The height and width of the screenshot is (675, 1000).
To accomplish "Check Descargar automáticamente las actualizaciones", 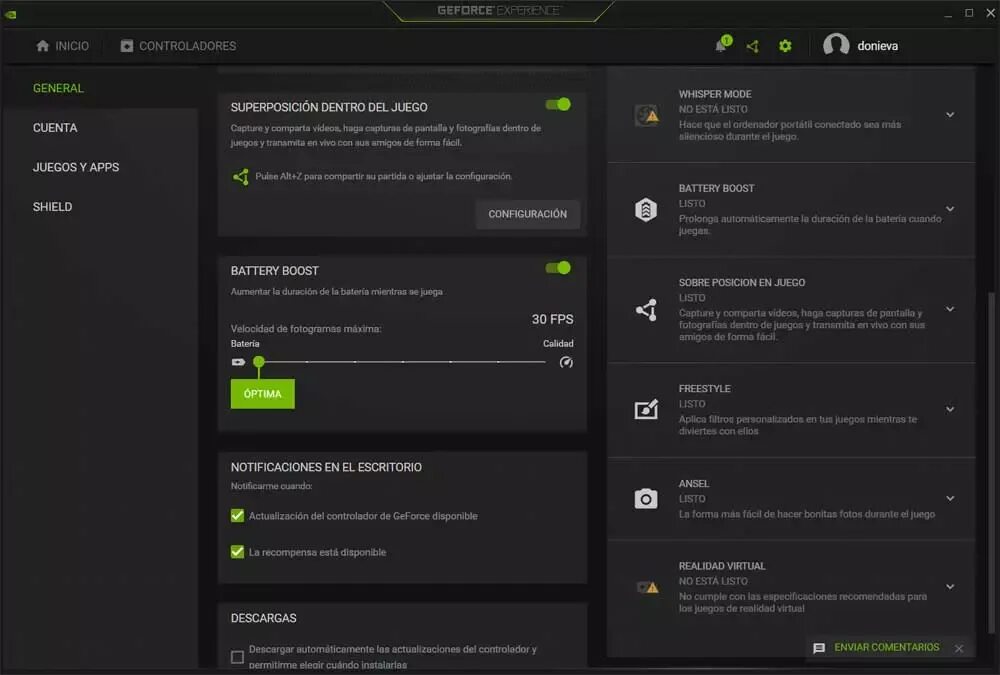I will click(237, 656).
